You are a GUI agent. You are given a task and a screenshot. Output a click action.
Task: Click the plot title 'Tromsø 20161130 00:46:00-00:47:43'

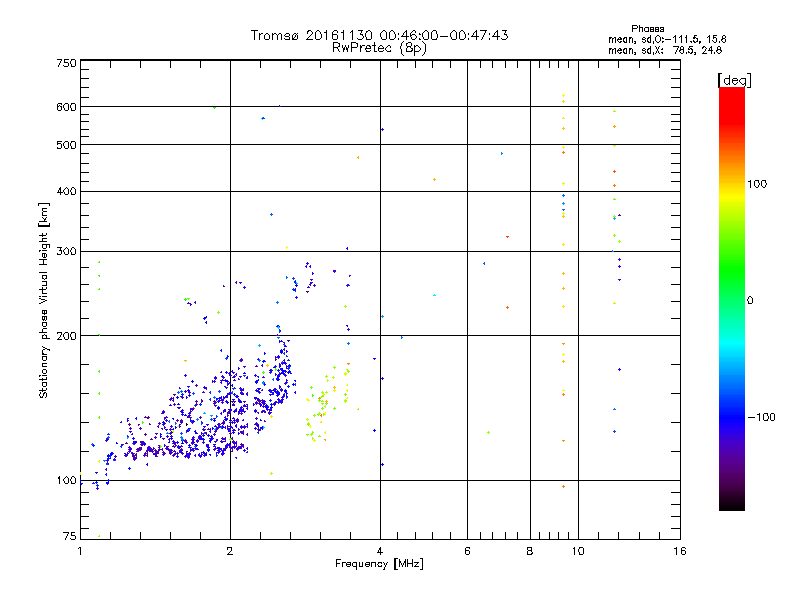click(x=379, y=35)
